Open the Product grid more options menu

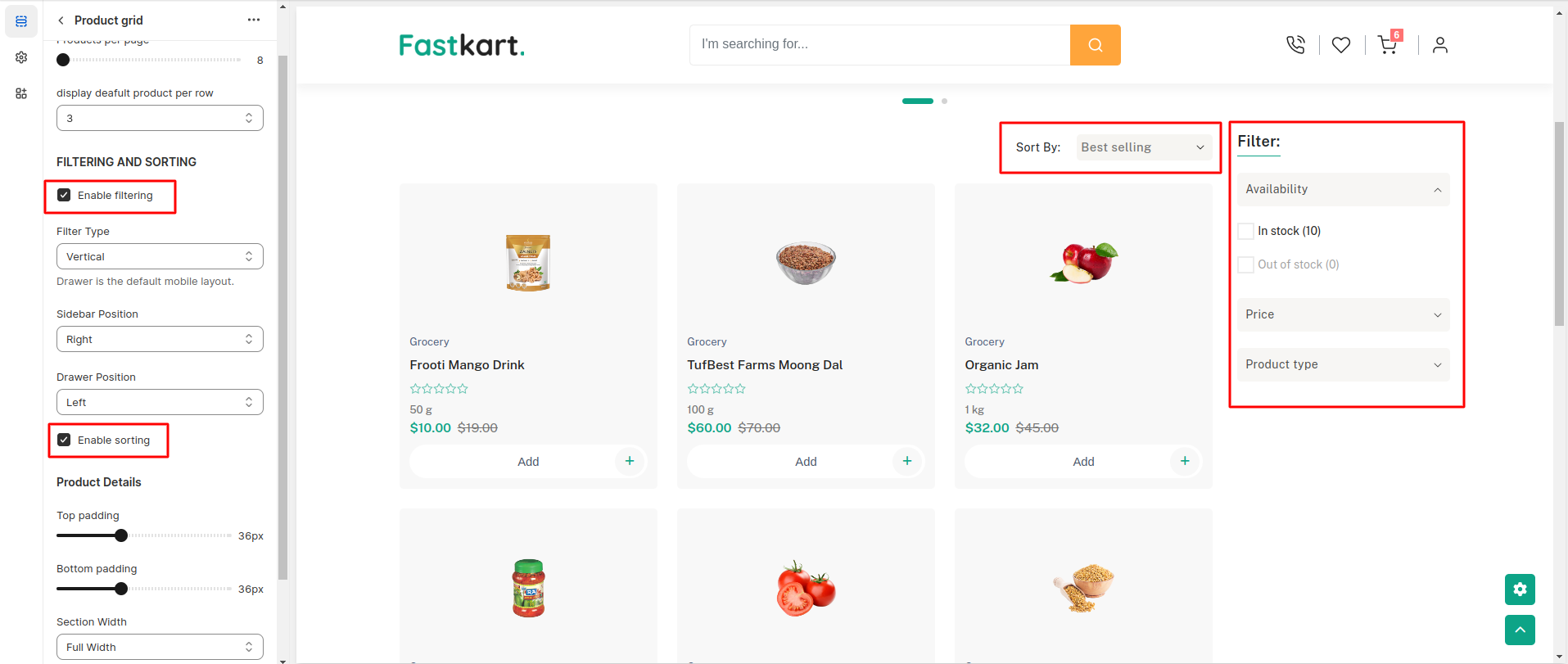pos(254,20)
